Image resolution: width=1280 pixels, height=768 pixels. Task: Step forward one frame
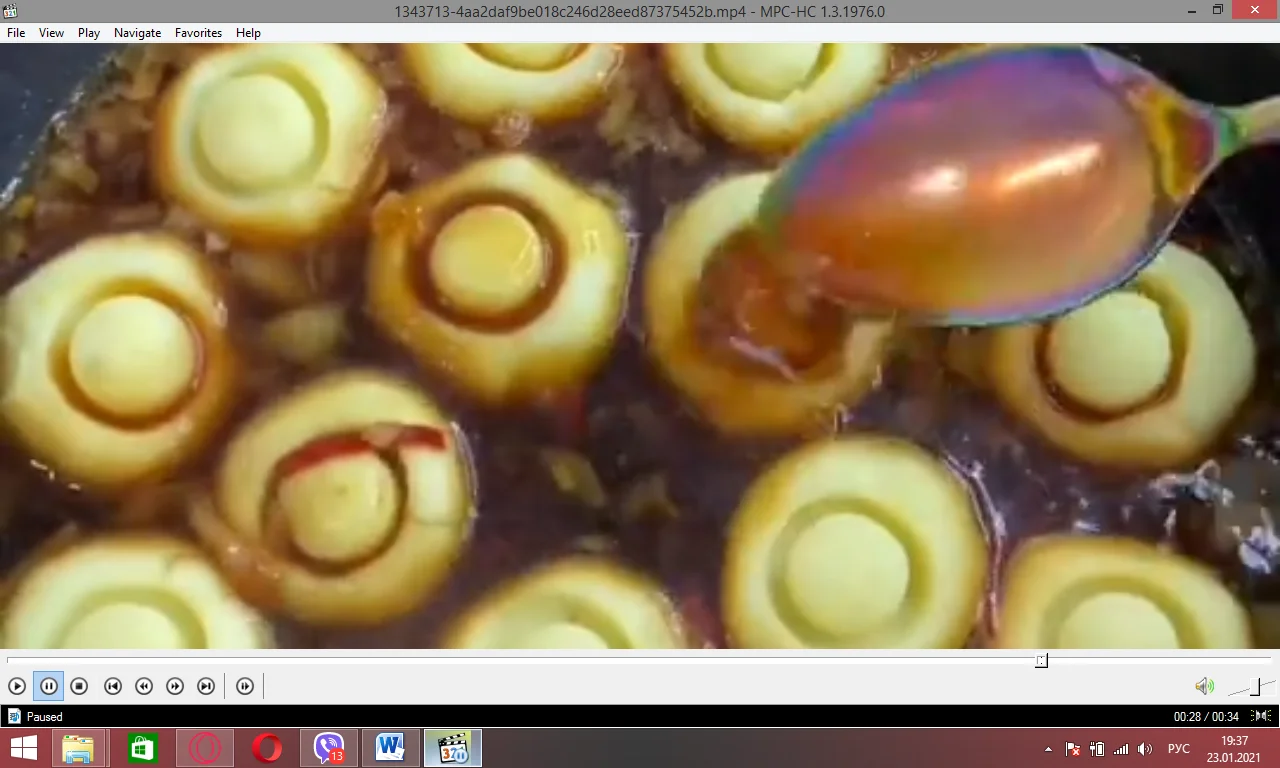245,686
